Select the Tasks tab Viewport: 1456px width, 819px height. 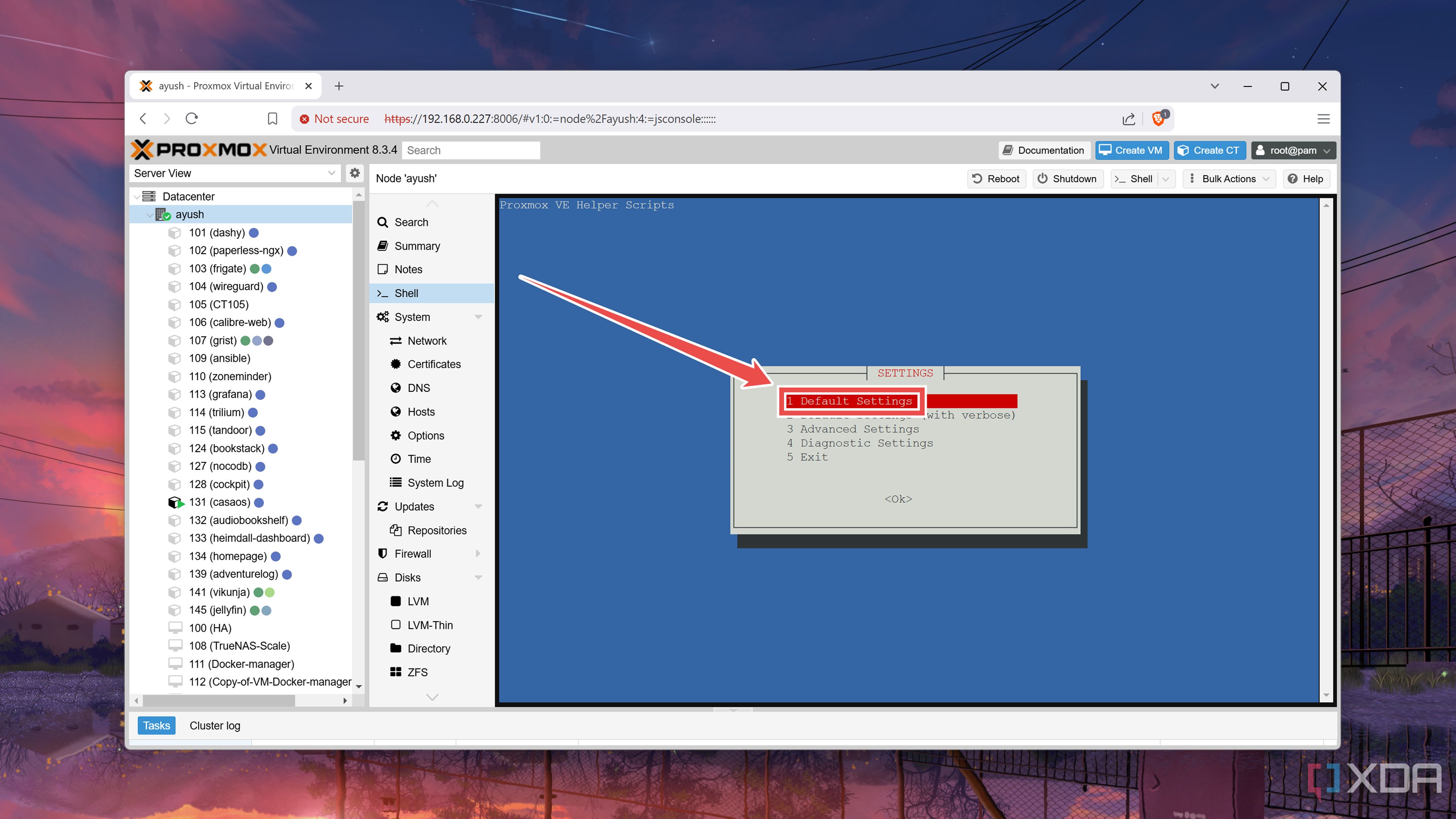(x=156, y=725)
